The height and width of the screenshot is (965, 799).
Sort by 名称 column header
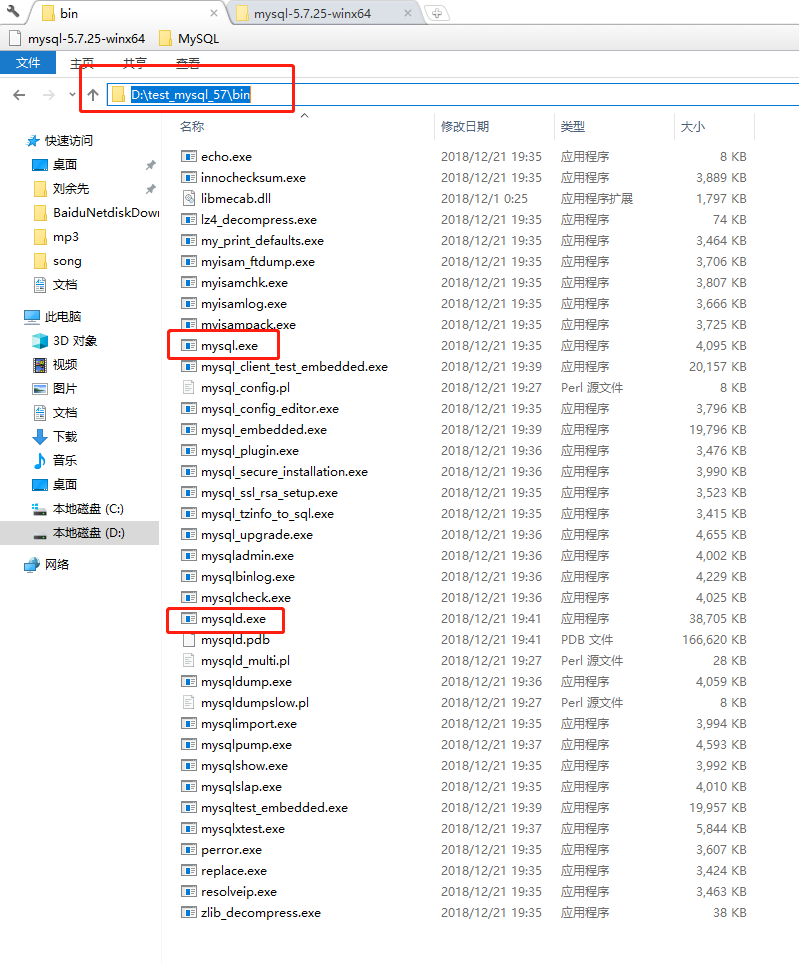coord(192,127)
